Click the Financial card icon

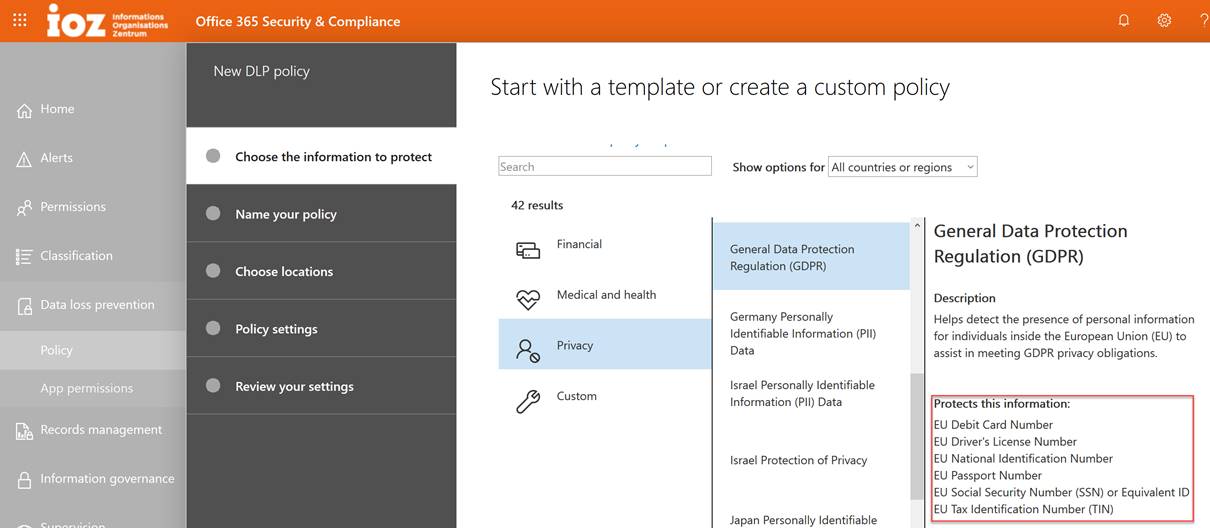(528, 250)
